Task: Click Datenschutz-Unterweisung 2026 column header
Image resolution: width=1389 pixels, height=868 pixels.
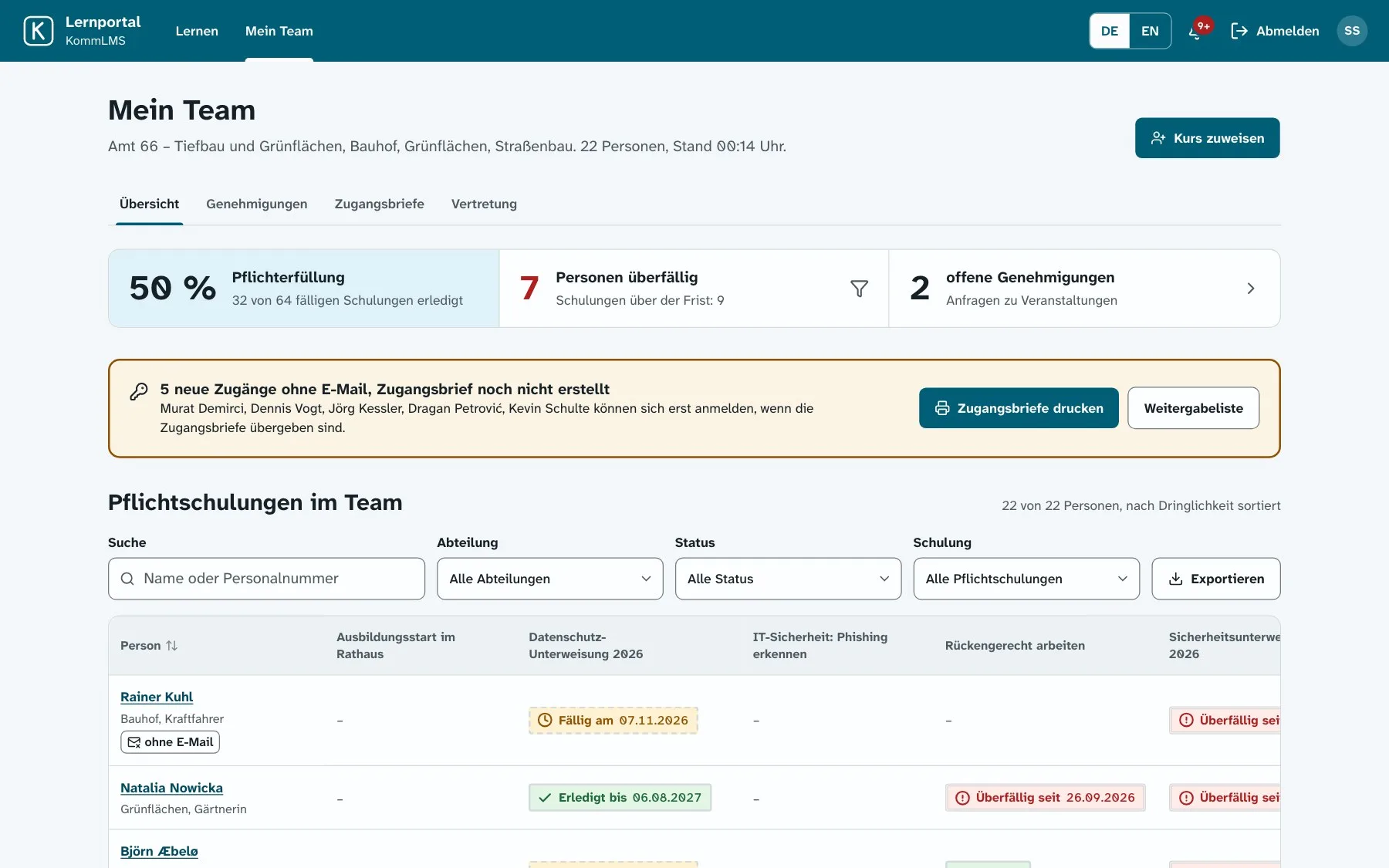Action: pos(586,646)
